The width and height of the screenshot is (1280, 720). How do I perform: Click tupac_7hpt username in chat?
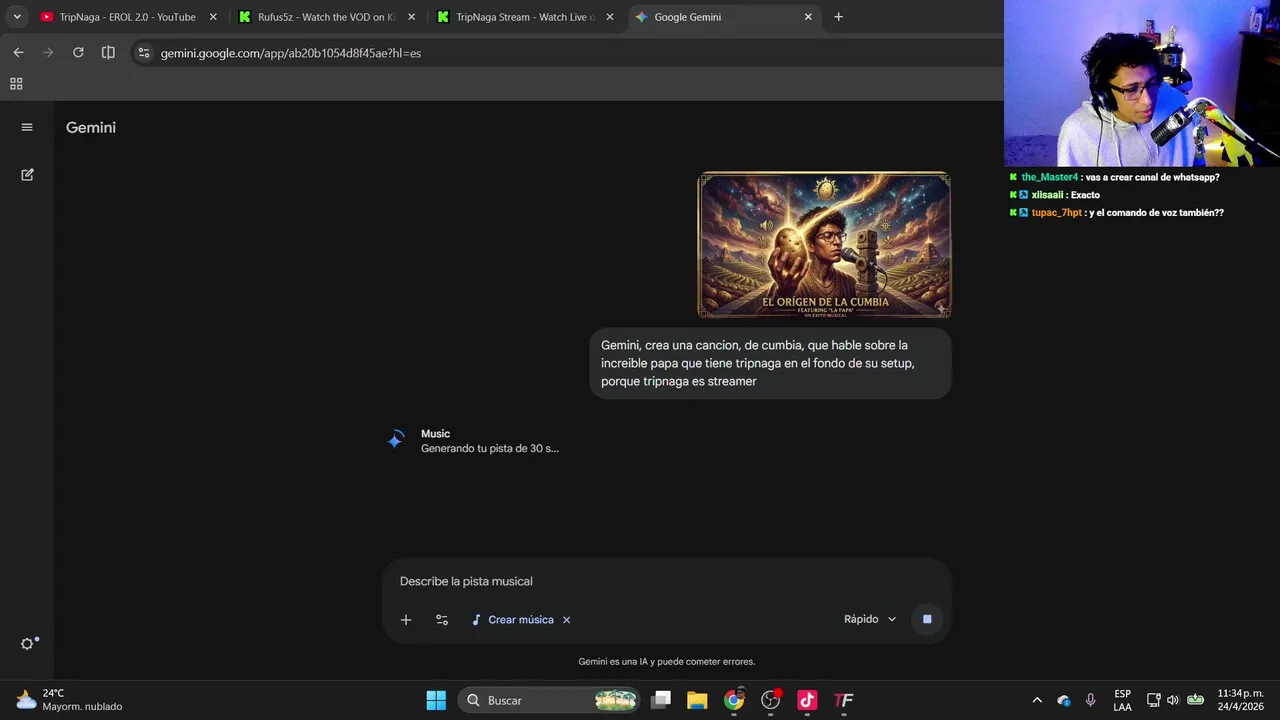tap(1056, 213)
